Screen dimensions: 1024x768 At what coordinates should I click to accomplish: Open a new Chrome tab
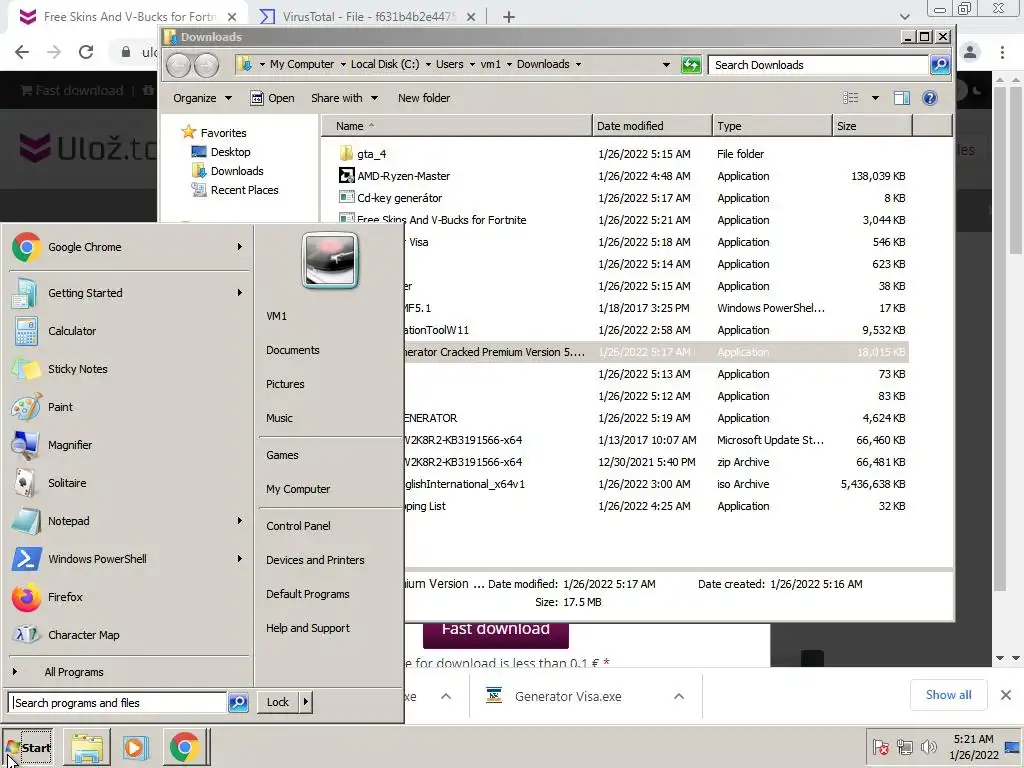coord(509,17)
